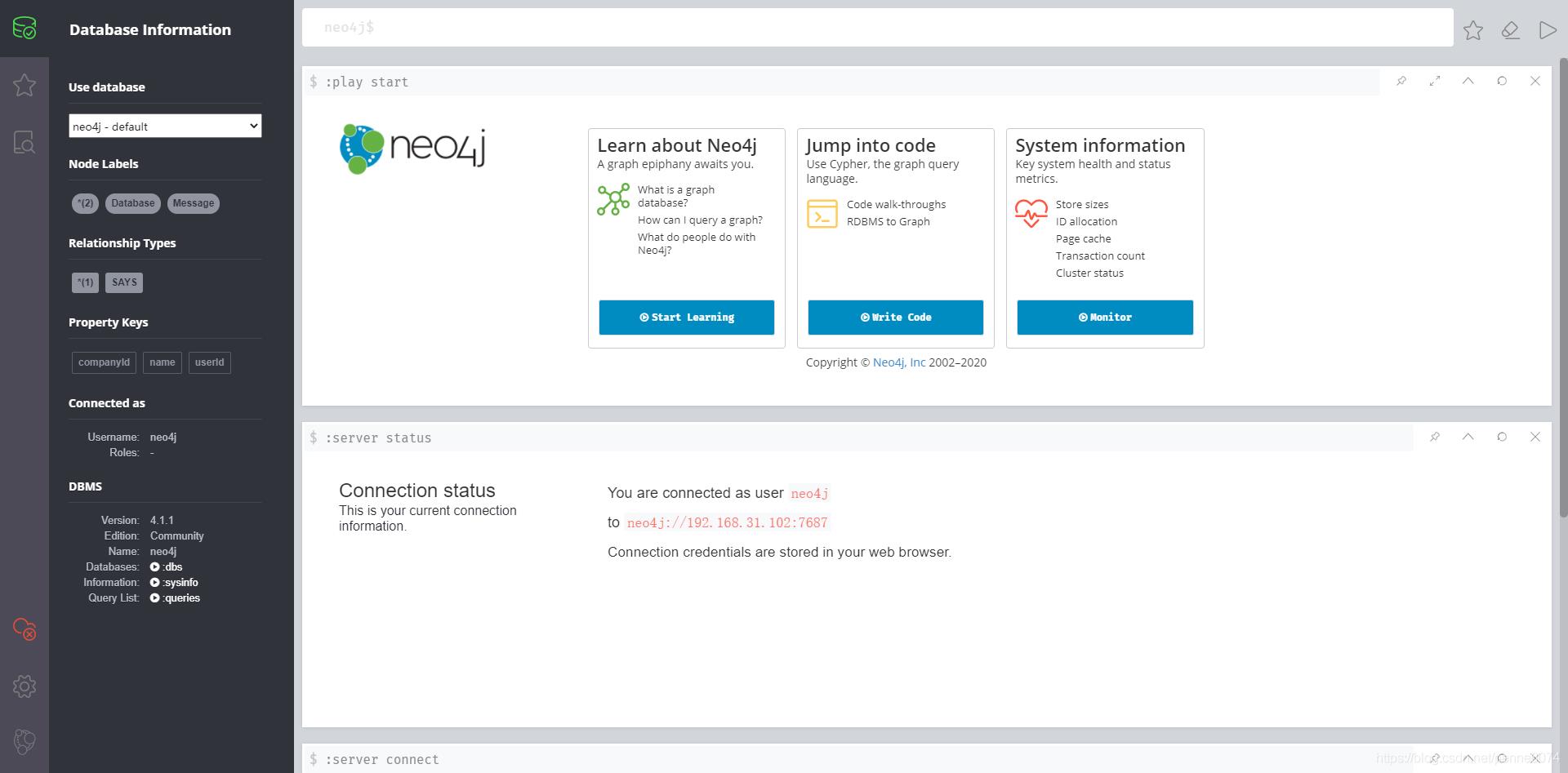1568x773 pixels.
Task: Click the 'RDBMS to Graph' text
Action: (x=889, y=221)
